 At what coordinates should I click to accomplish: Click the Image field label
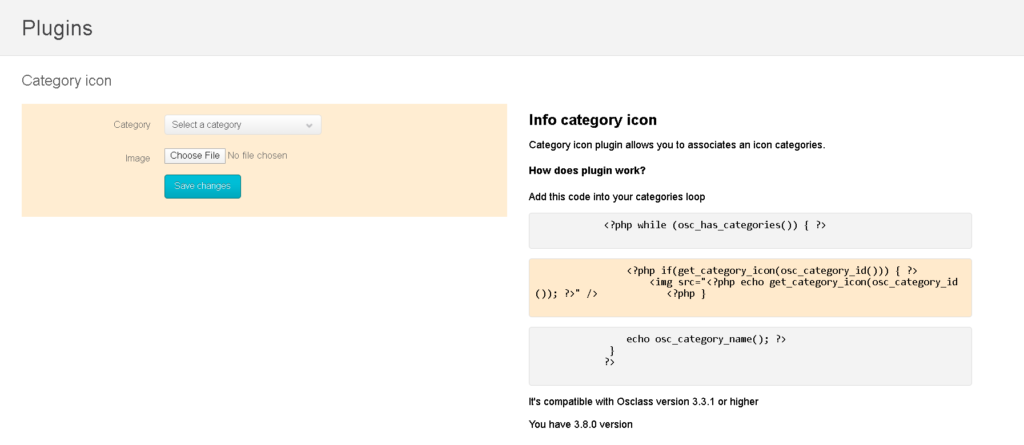click(138, 157)
